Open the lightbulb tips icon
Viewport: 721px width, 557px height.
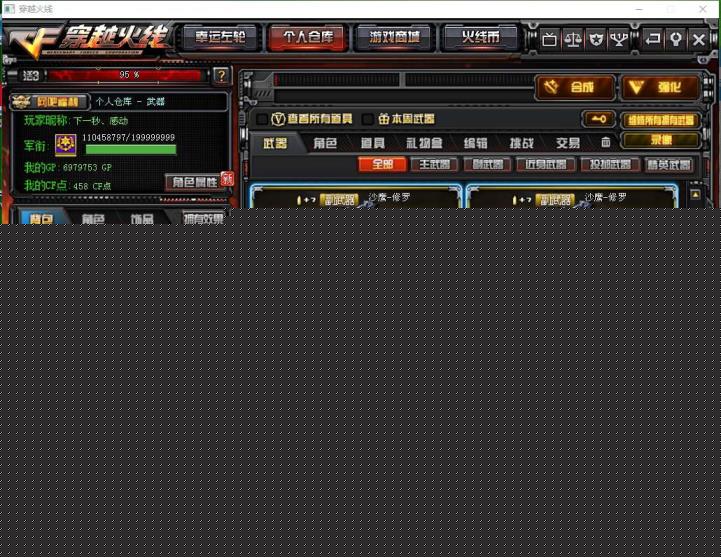[675, 39]
